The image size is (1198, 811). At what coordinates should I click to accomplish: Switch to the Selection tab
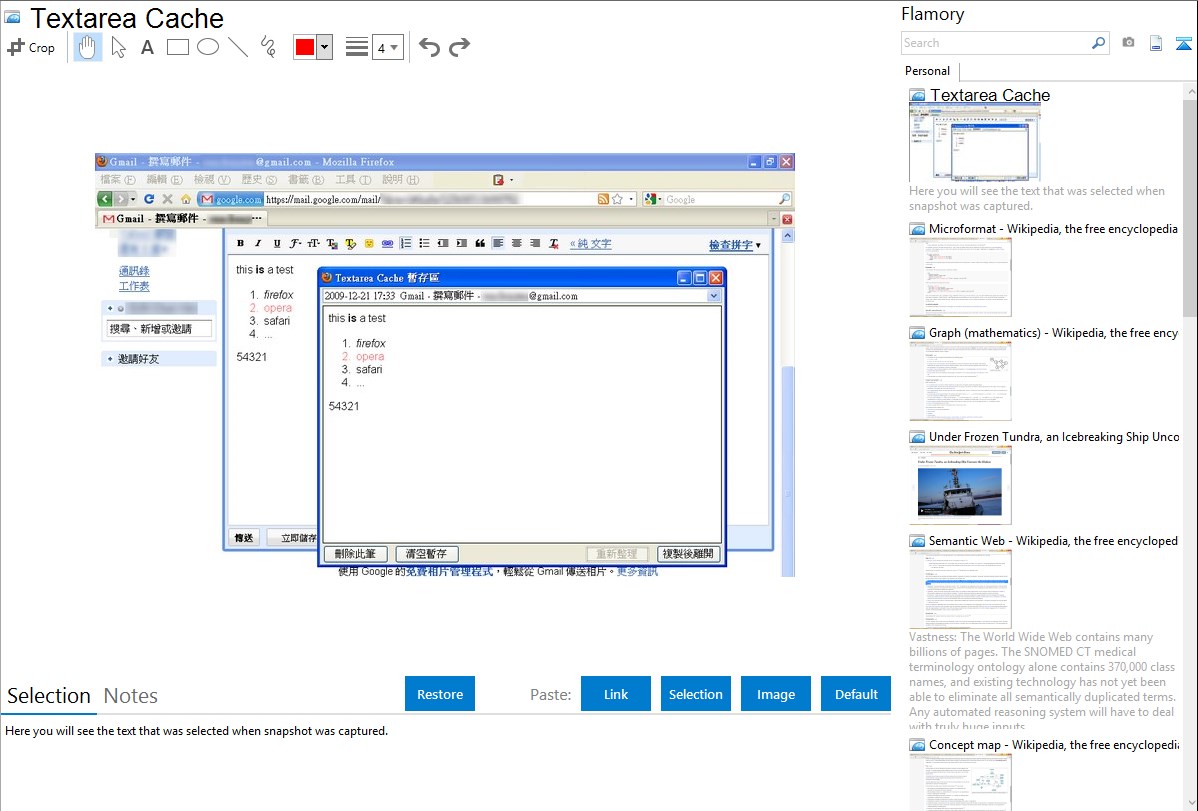[49, 696]
